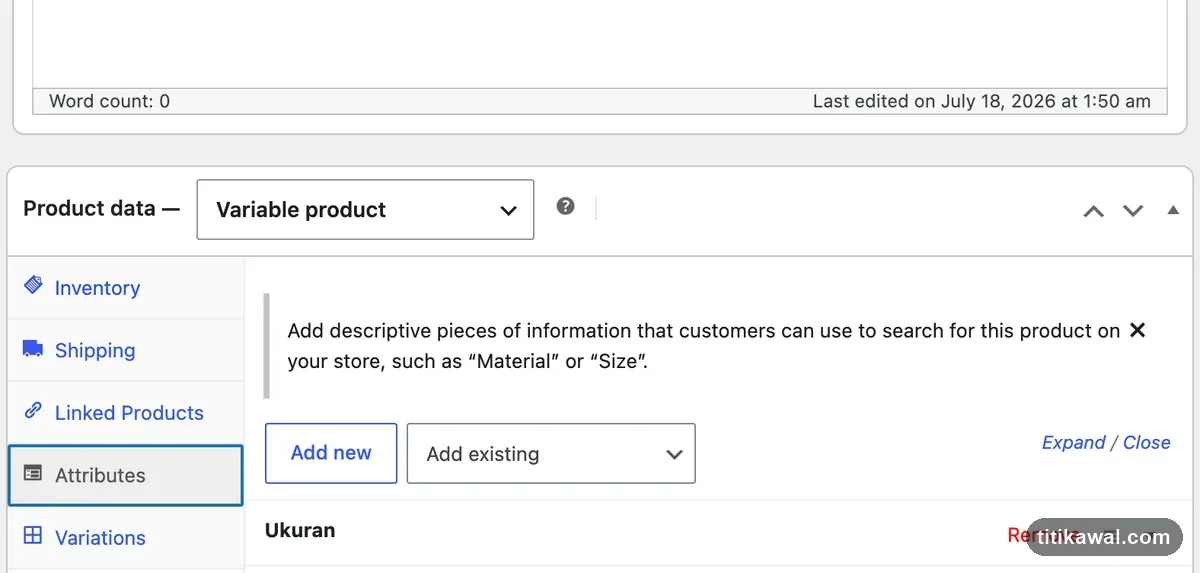Image resolution: width=1200 pixels, height=573 pixels.
Task: Move Product data panel down
Action: [x=1133, y=211]
